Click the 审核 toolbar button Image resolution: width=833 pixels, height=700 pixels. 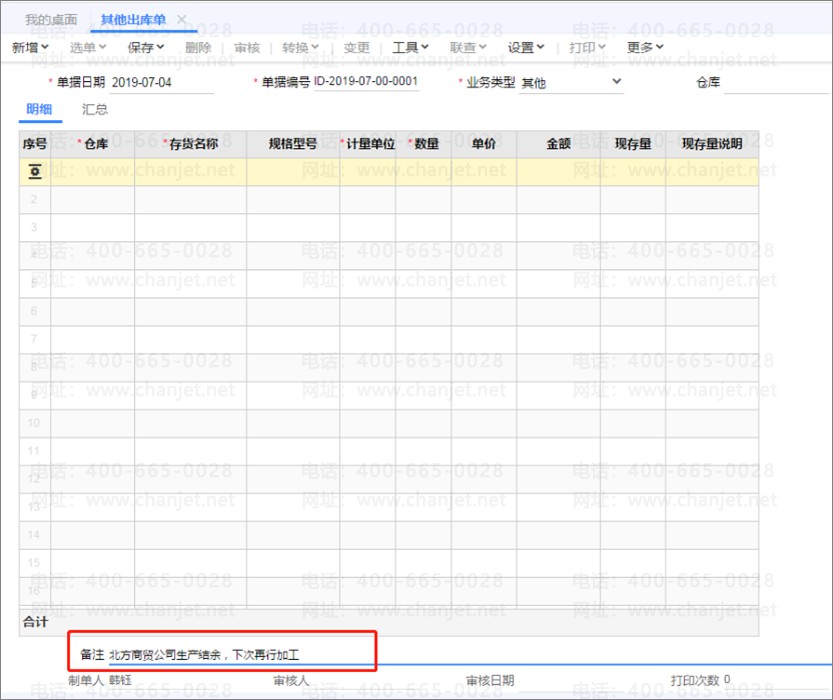247,47
